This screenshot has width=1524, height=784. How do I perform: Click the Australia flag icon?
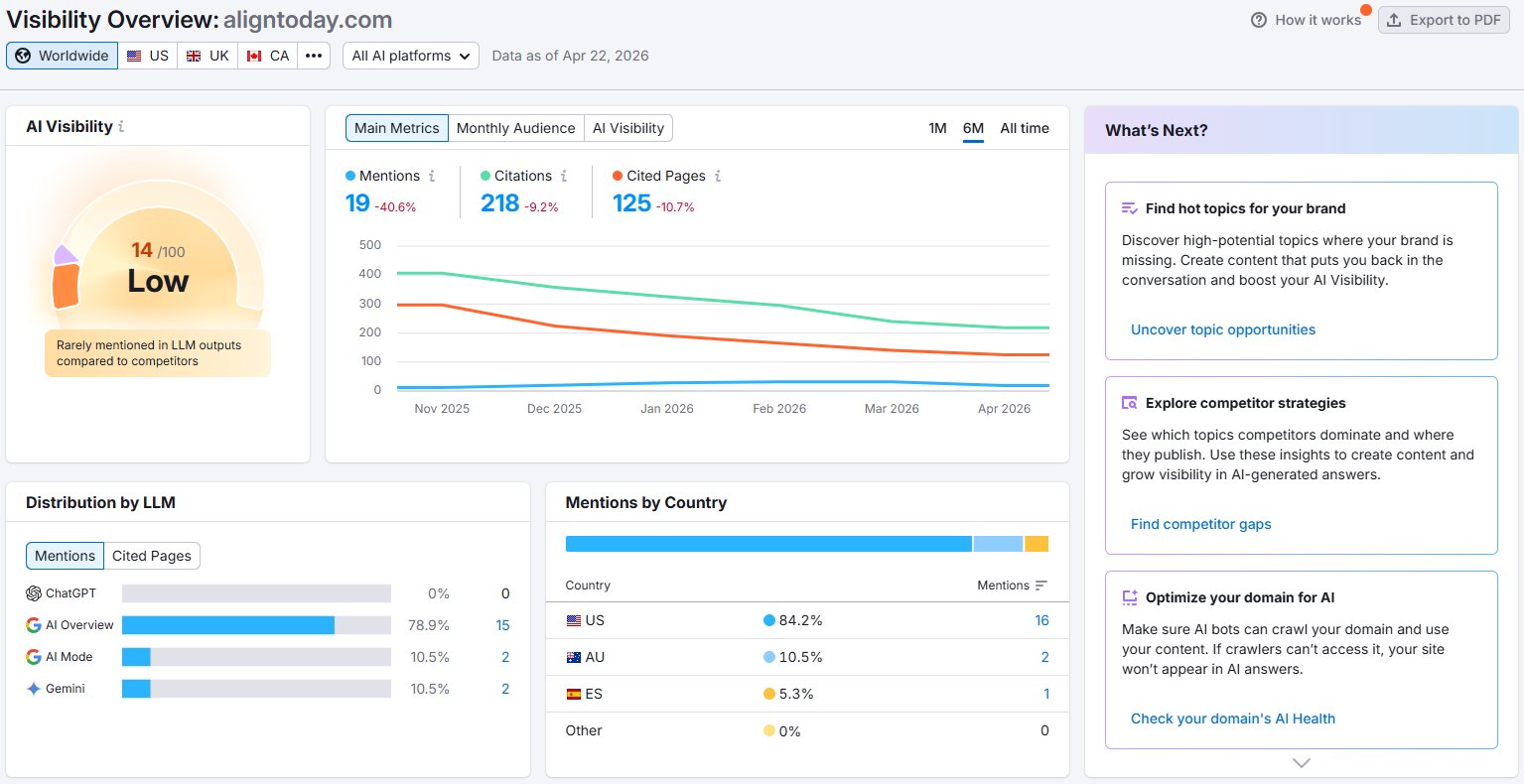coord(574,657)
